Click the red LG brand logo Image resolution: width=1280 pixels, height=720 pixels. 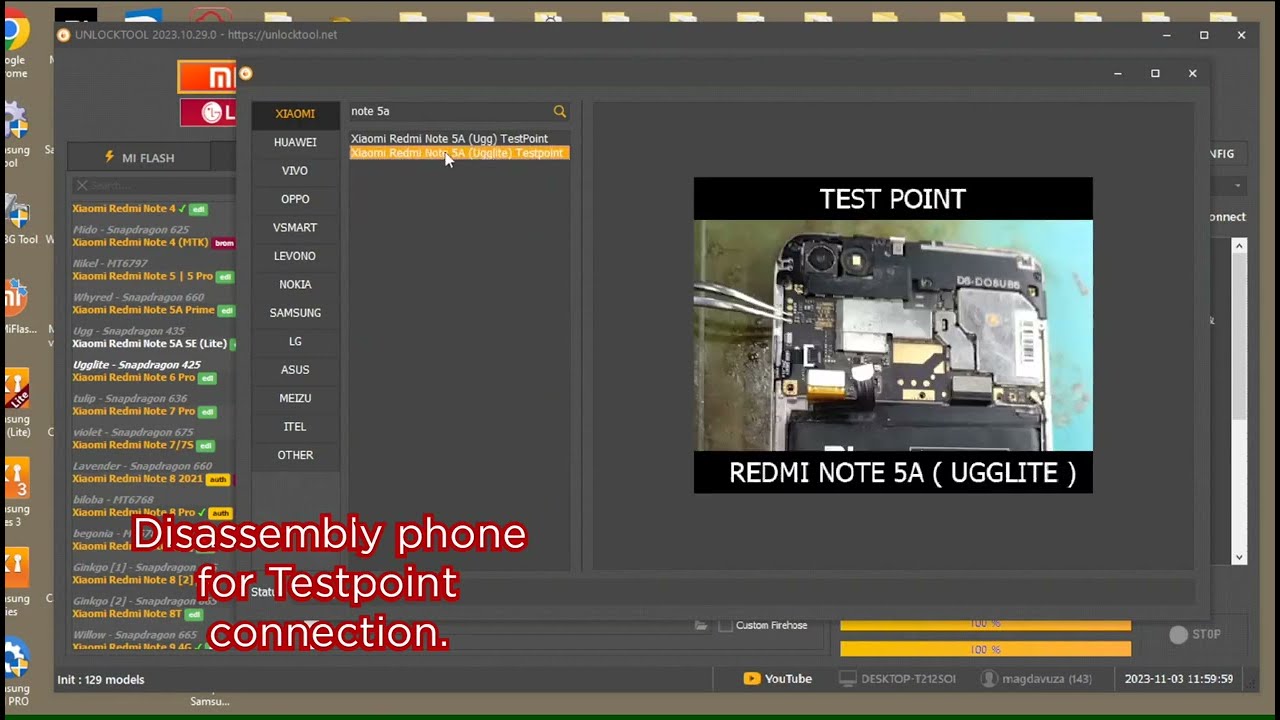click(208, 113)
